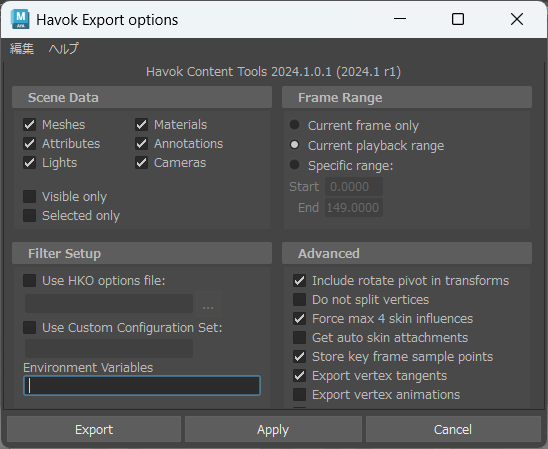Viewport: 548px width, 449px height.
Task: Close the Havok Export options window
Action: pos(517,19)
